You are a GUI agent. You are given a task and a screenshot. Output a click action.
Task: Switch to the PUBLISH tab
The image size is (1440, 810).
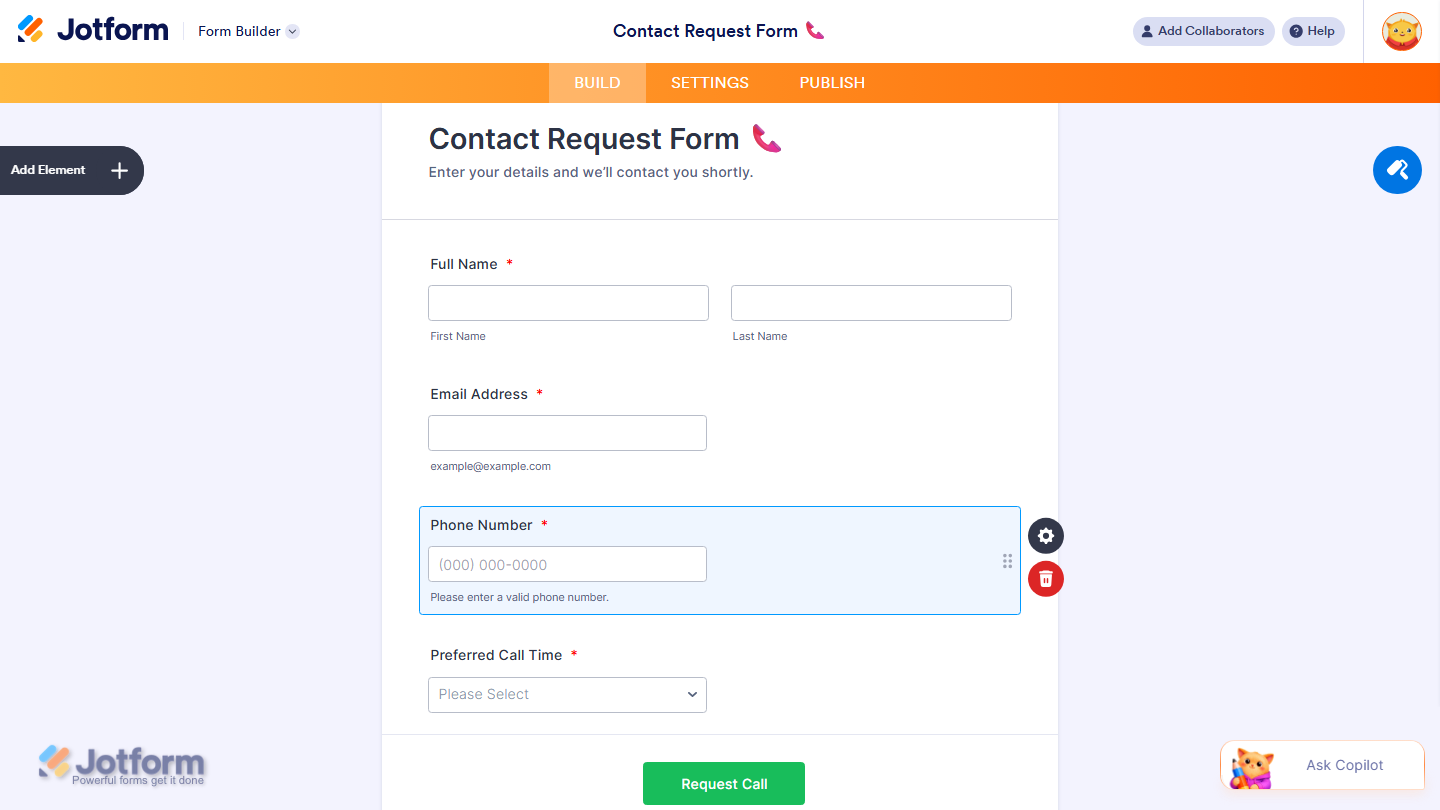[831, 83]
